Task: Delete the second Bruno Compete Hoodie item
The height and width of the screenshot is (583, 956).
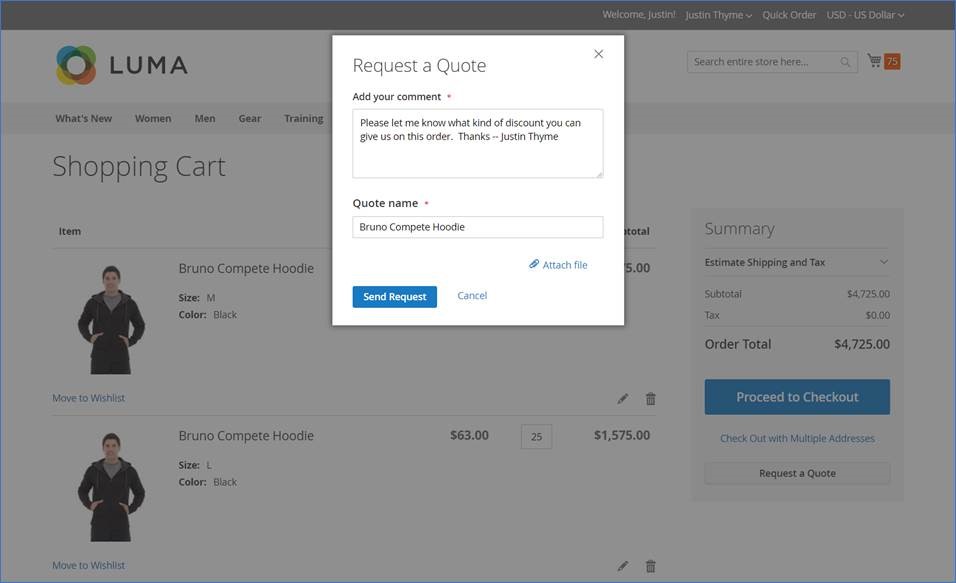Action: (650, 565)
